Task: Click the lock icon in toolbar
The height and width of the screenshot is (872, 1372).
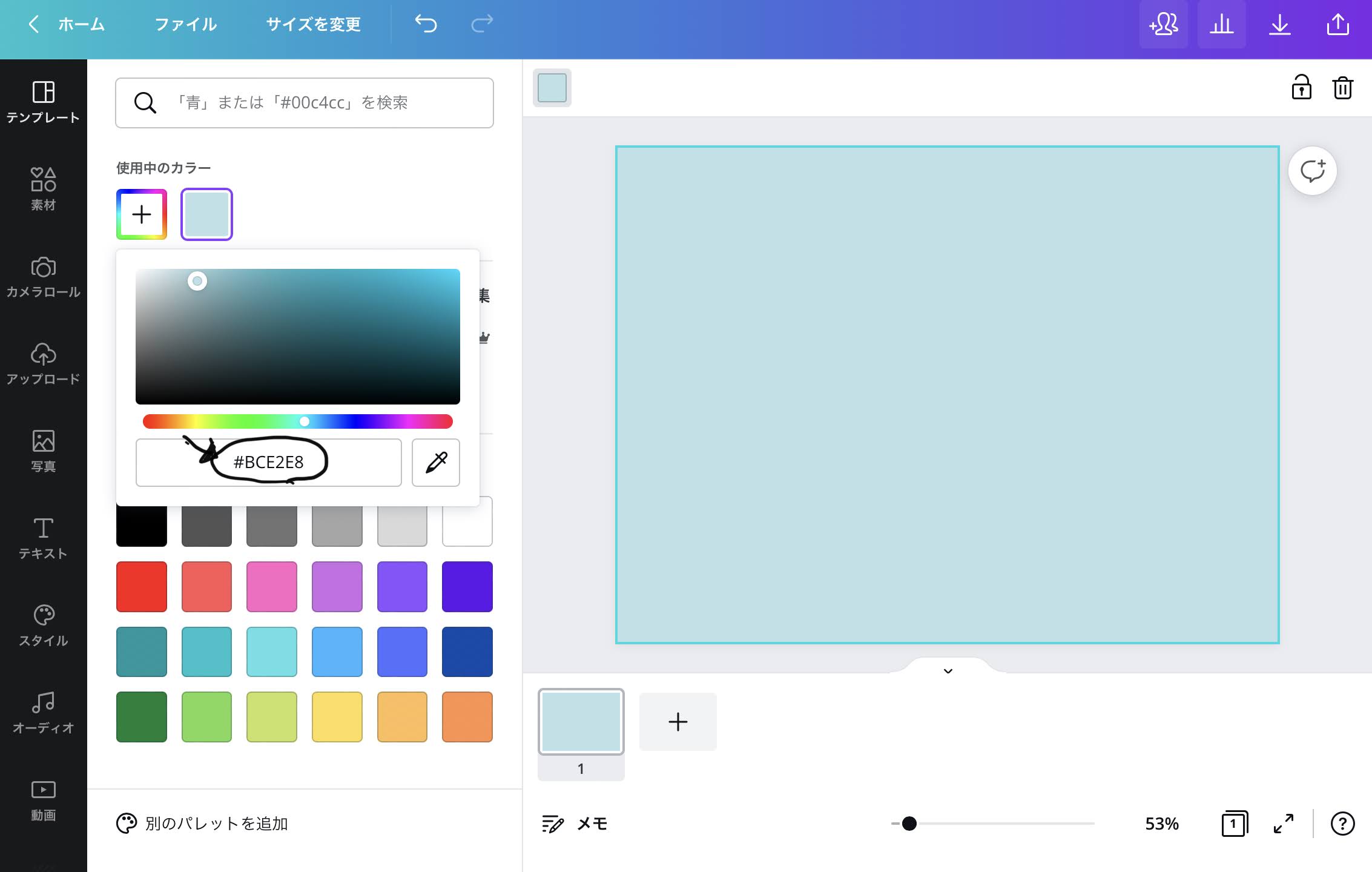Action: pyautogui.click(x=1301, y=88)
